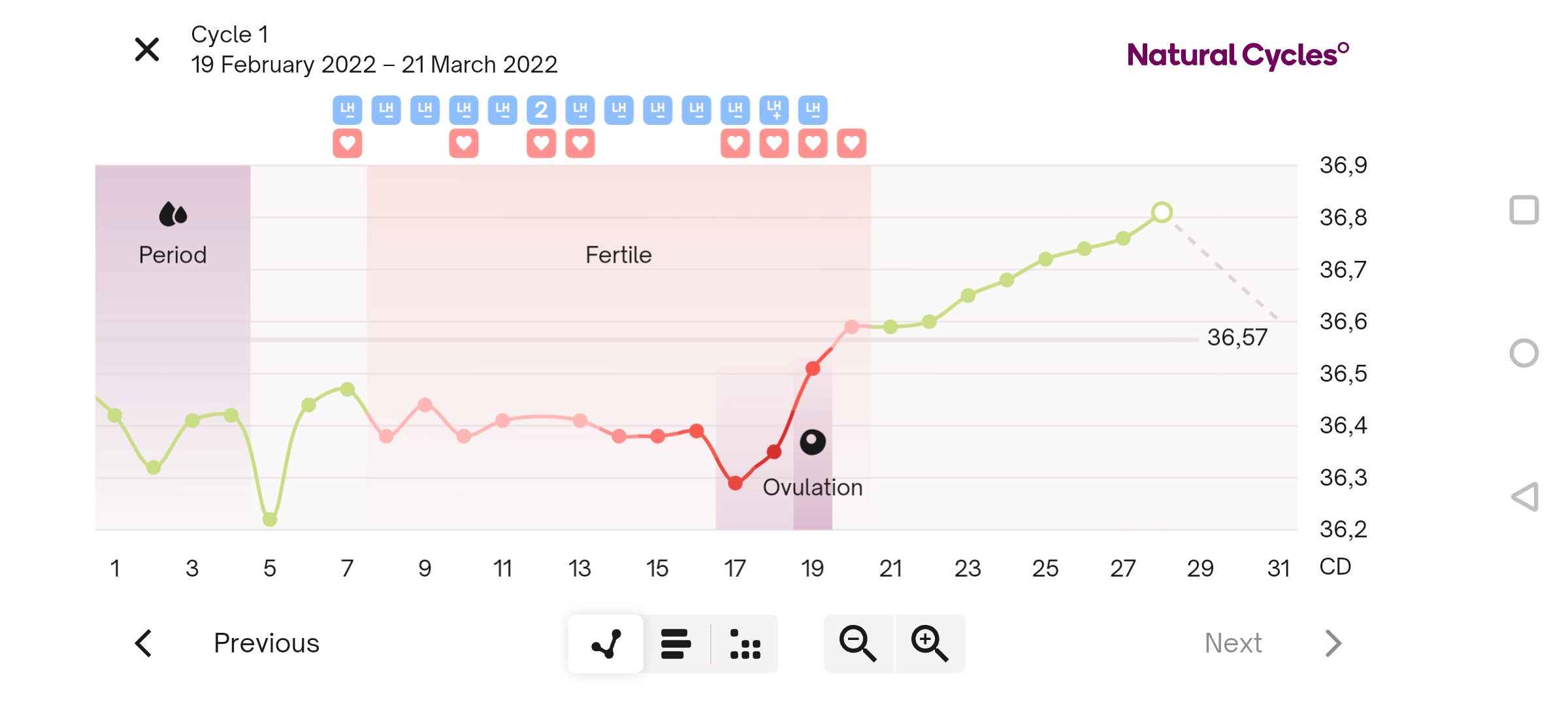
Task: Tap the positive LH test icon
Action: (774, 110)
